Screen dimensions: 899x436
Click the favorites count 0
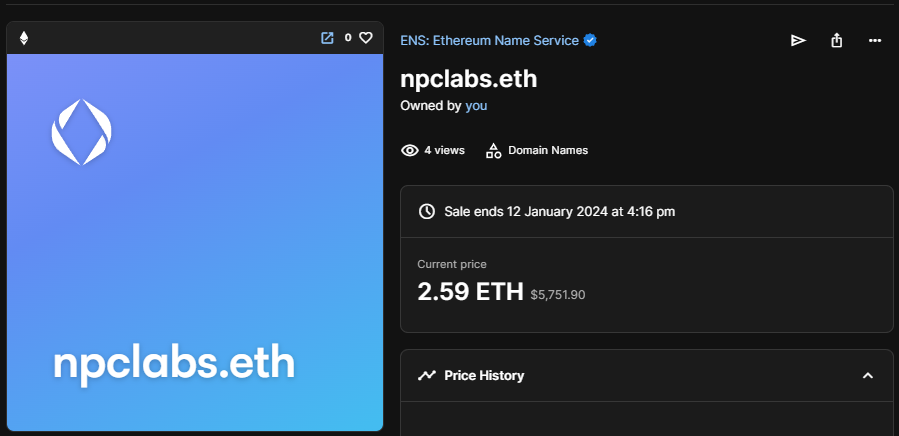(348, 38)
